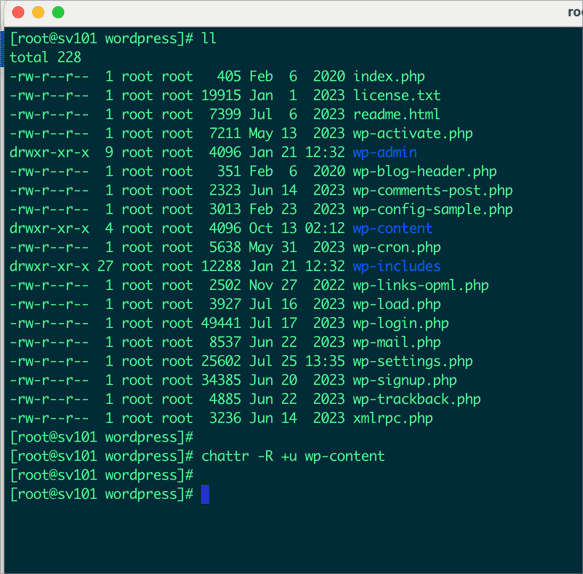Click the 'wp-login.php' file name

pos(401,323)
